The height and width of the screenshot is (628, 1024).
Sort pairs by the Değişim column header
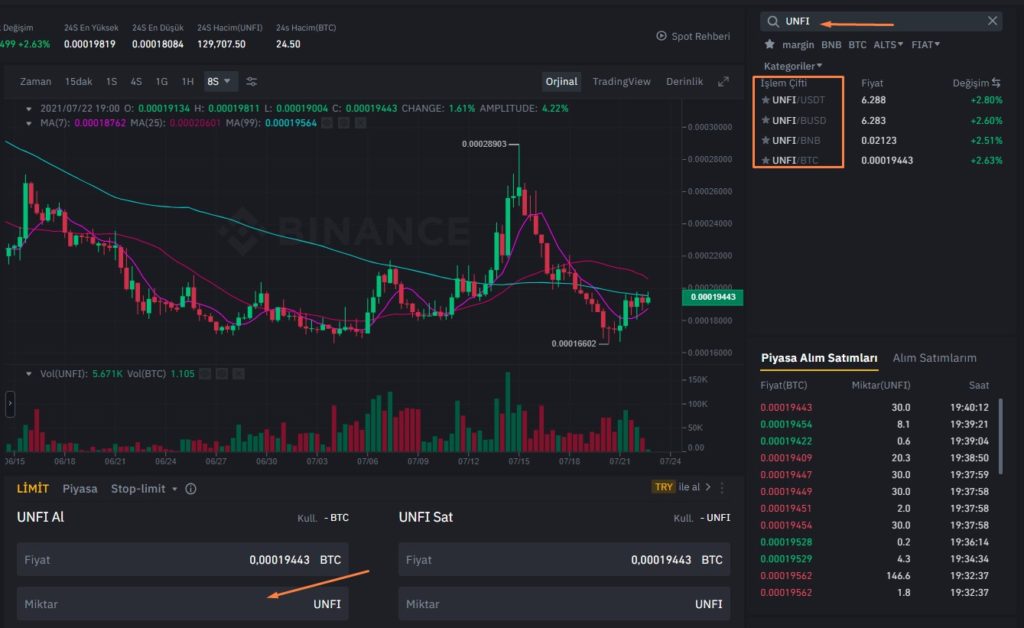pyautogui.click(x=970, y=83)
